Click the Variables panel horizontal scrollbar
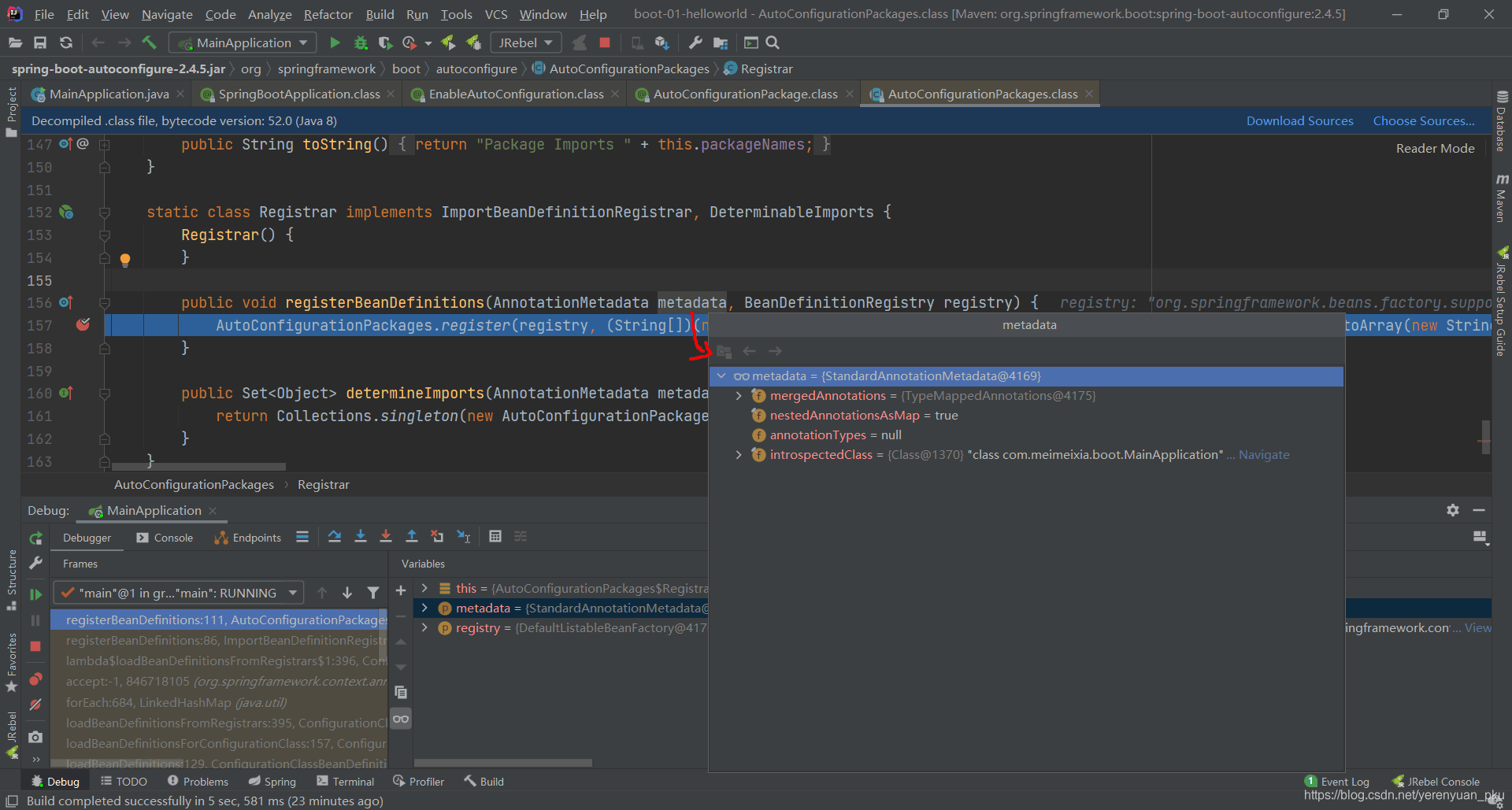The height and width of the screenshot is (810, 1512). coord(503,763)
